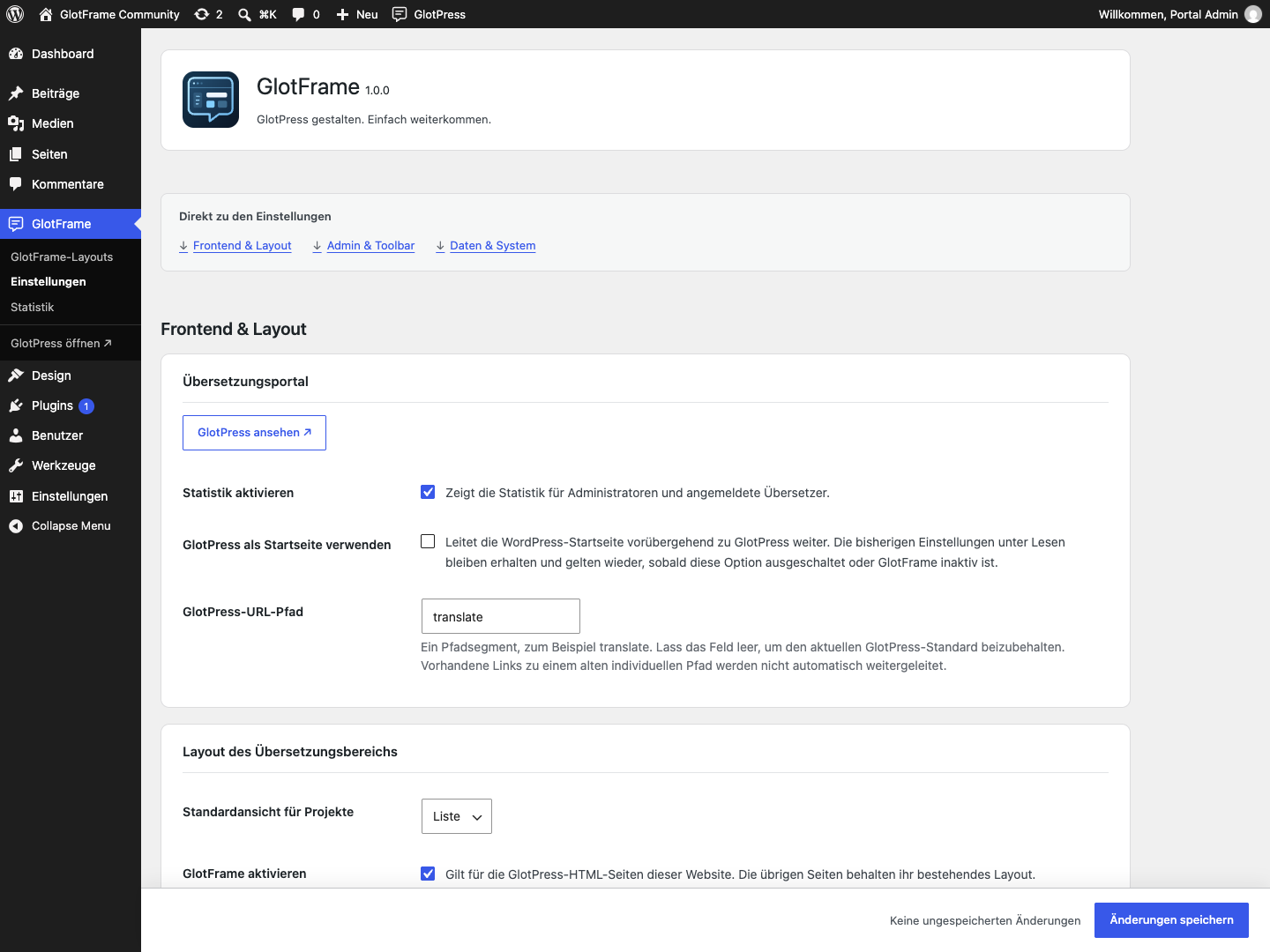This screenshot has height=952, width=1270.
Task: Select Einstellungen in the GlotFrame submenu
Action: point(49,281)
